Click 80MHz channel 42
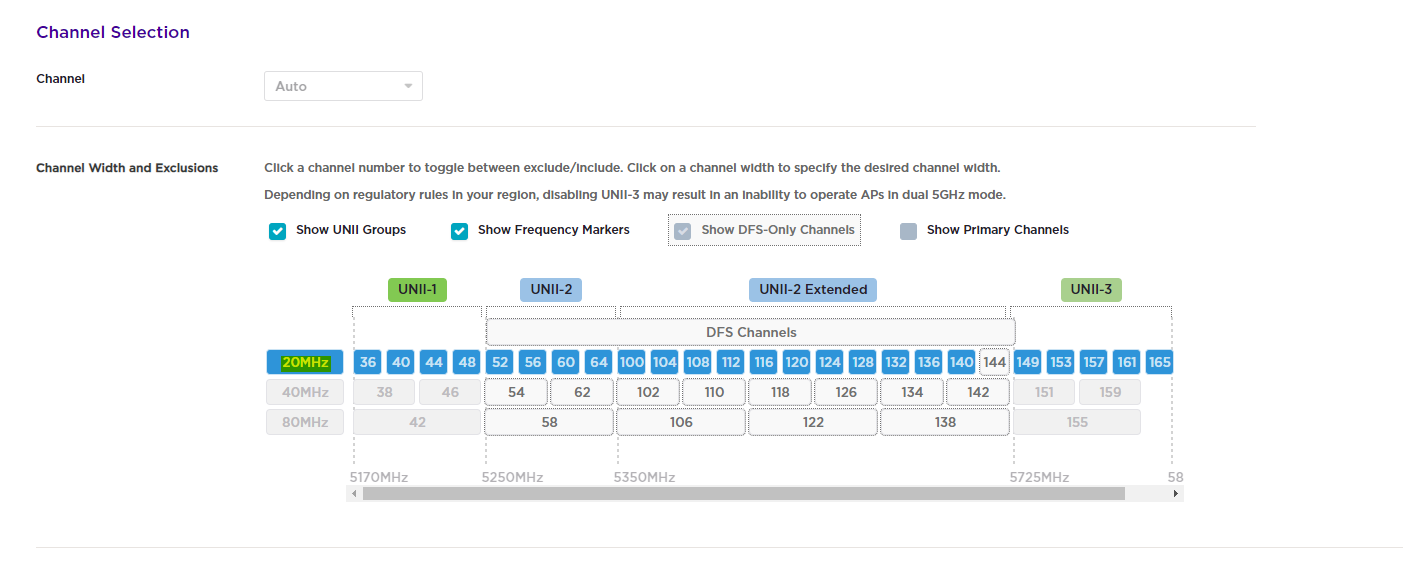 pos(417,422)
